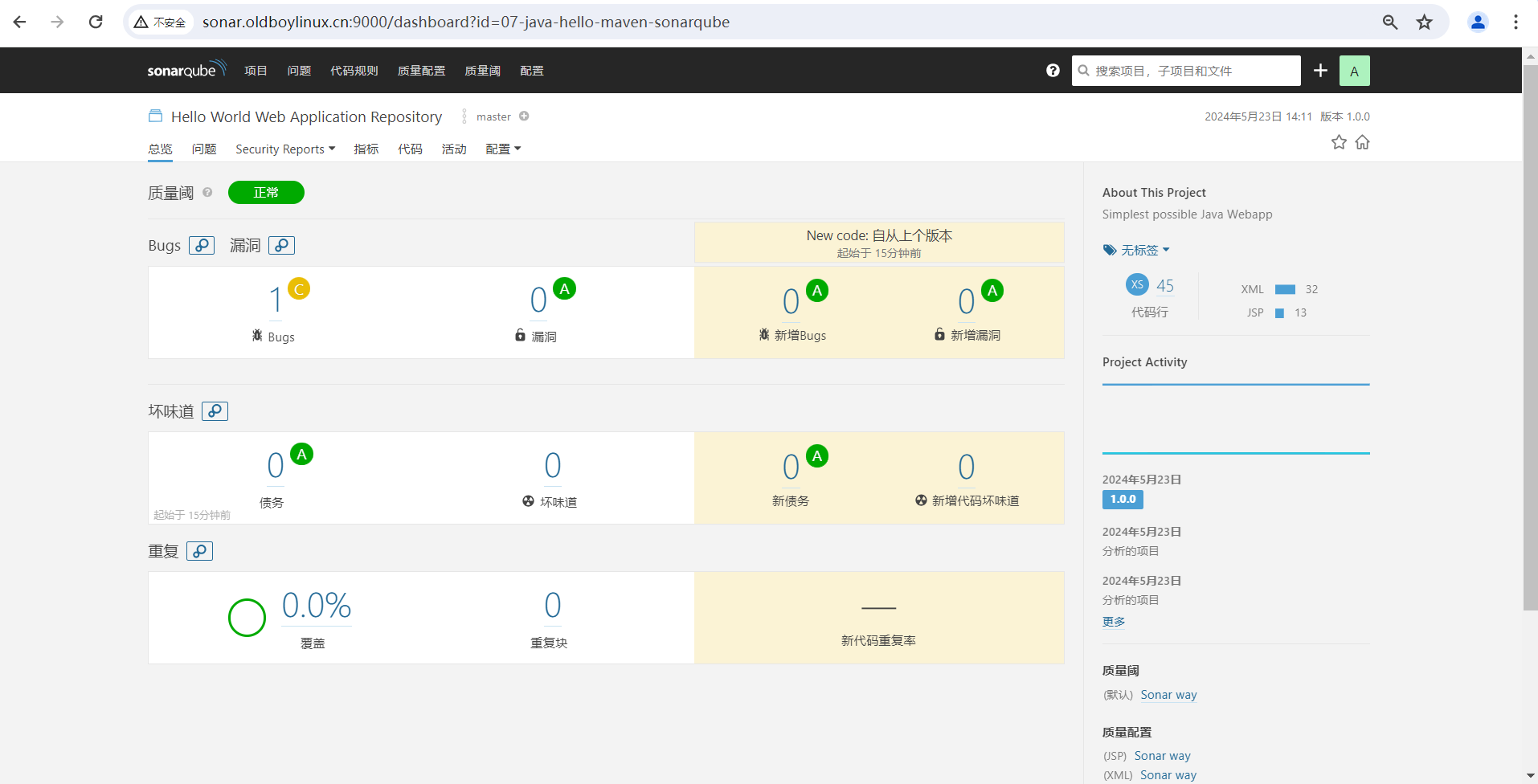Image resolution: width=1538 pixels, height=784 pixels.
Task: Open 质量配置 in the top navigation
Action: [421, 71]
